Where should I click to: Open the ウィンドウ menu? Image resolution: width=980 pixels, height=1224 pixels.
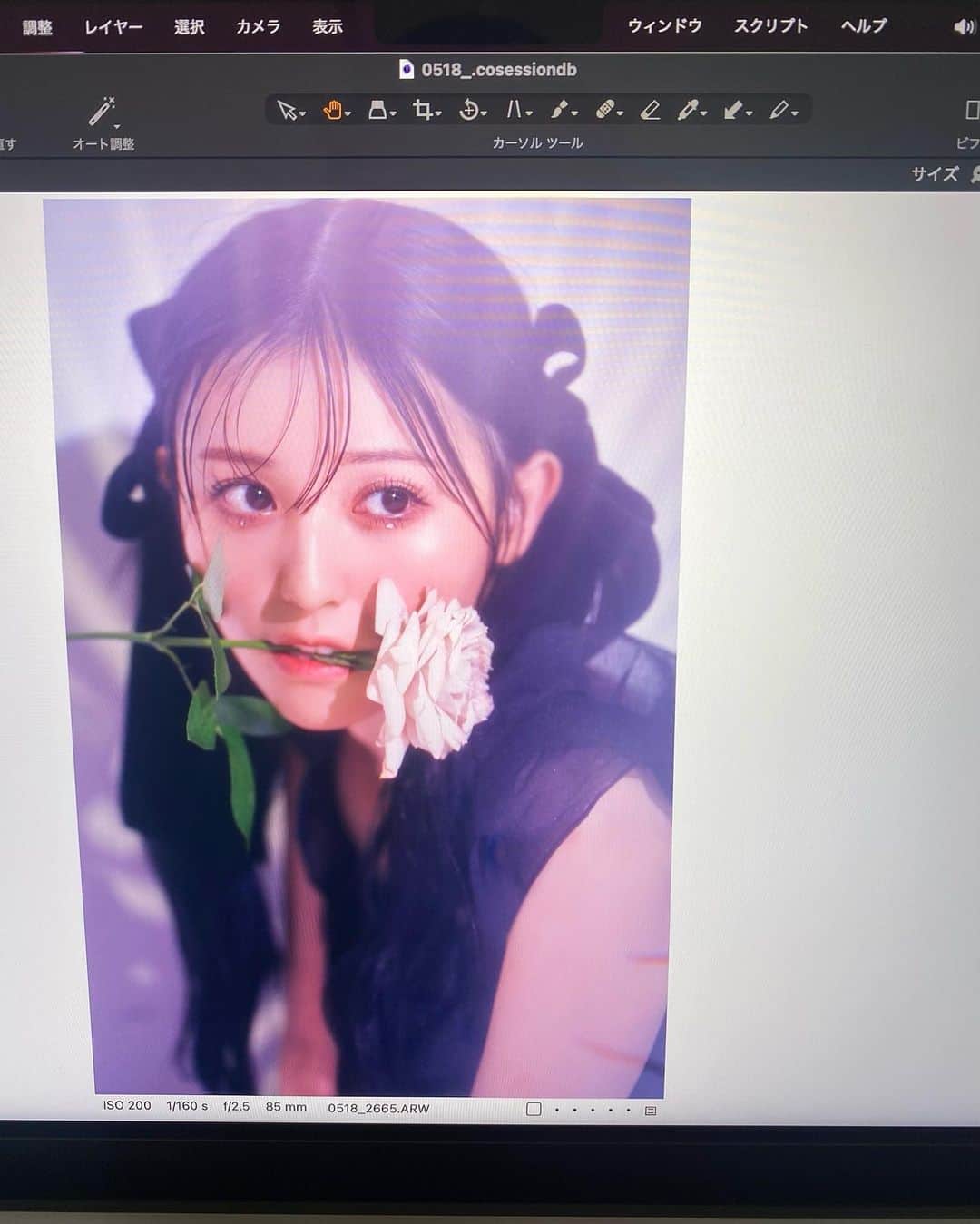(x=665, y=26)
